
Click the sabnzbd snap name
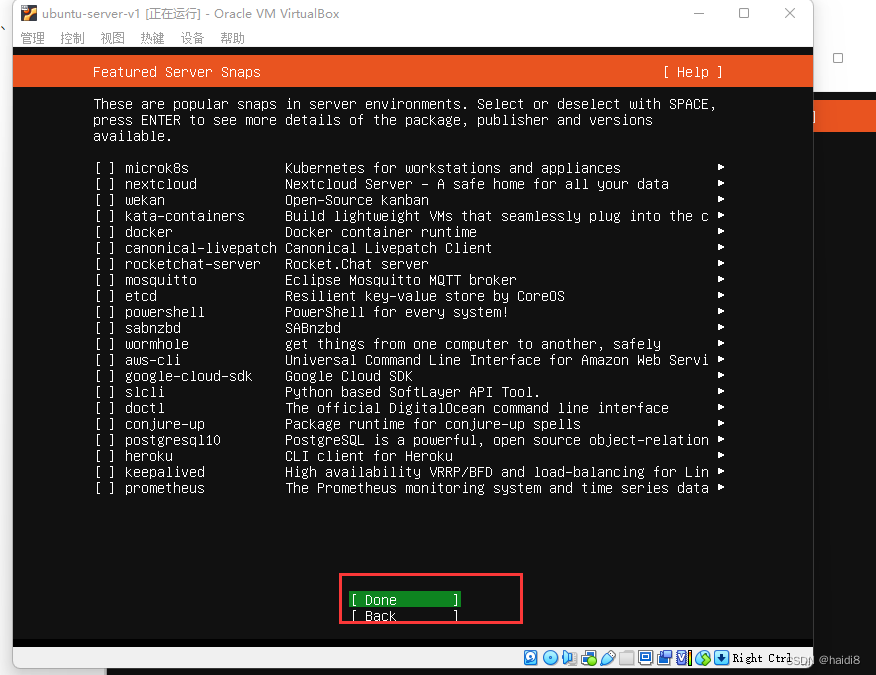[153, 329]
